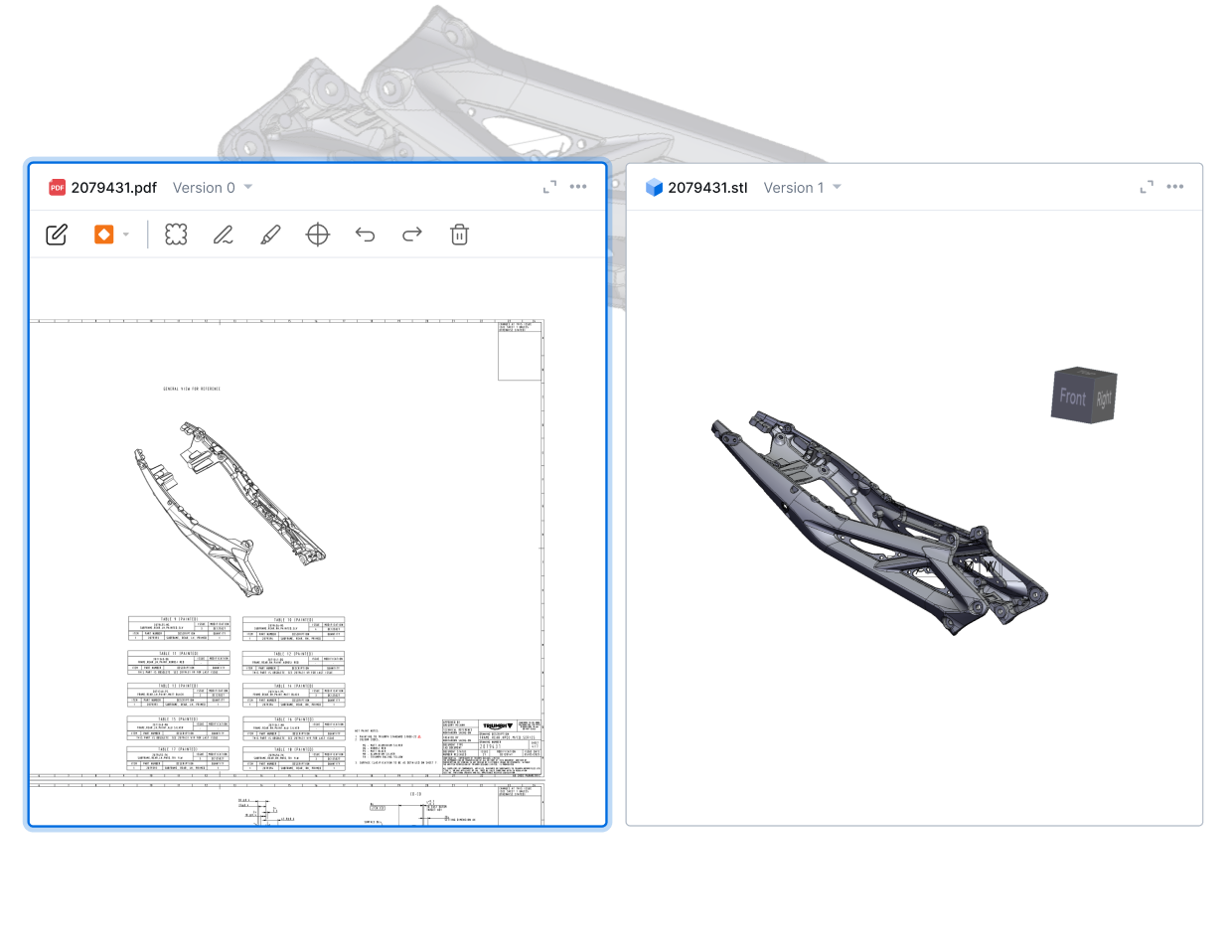Undo the last annotation
Screen dimensions: 1232x952
click(365, 235)
